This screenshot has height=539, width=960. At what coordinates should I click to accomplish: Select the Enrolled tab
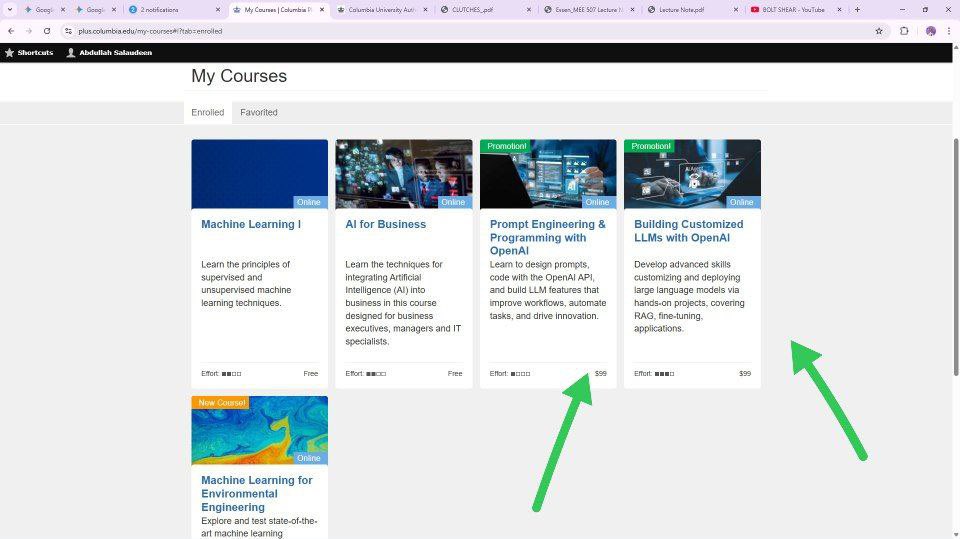pos(208,112)
